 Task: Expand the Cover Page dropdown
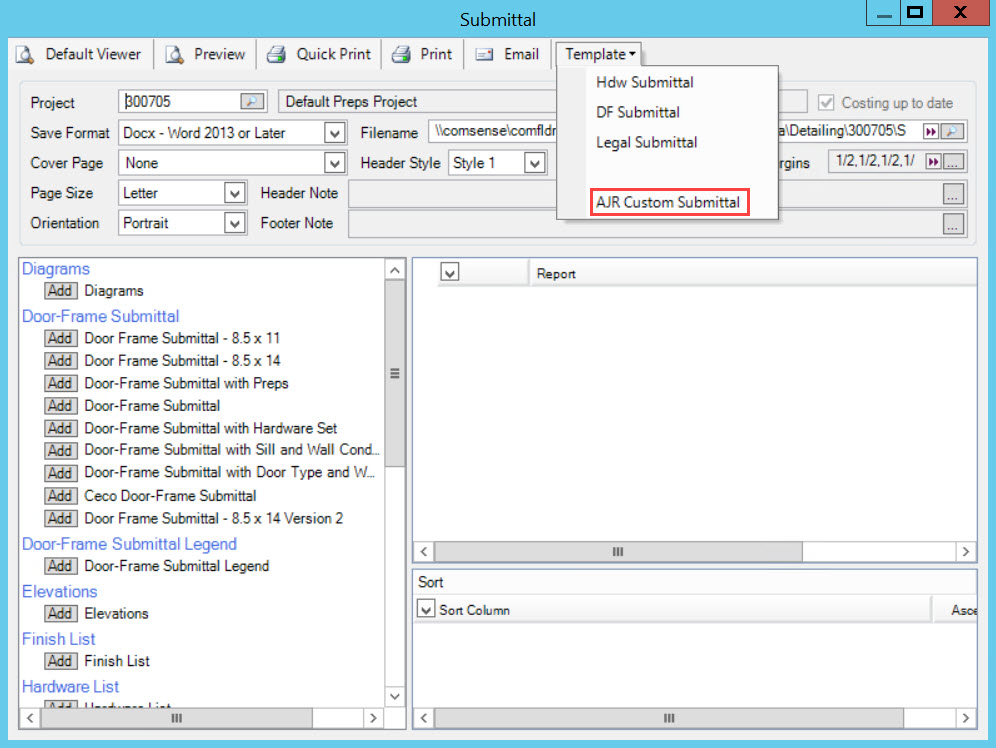[x=334, y=163]
